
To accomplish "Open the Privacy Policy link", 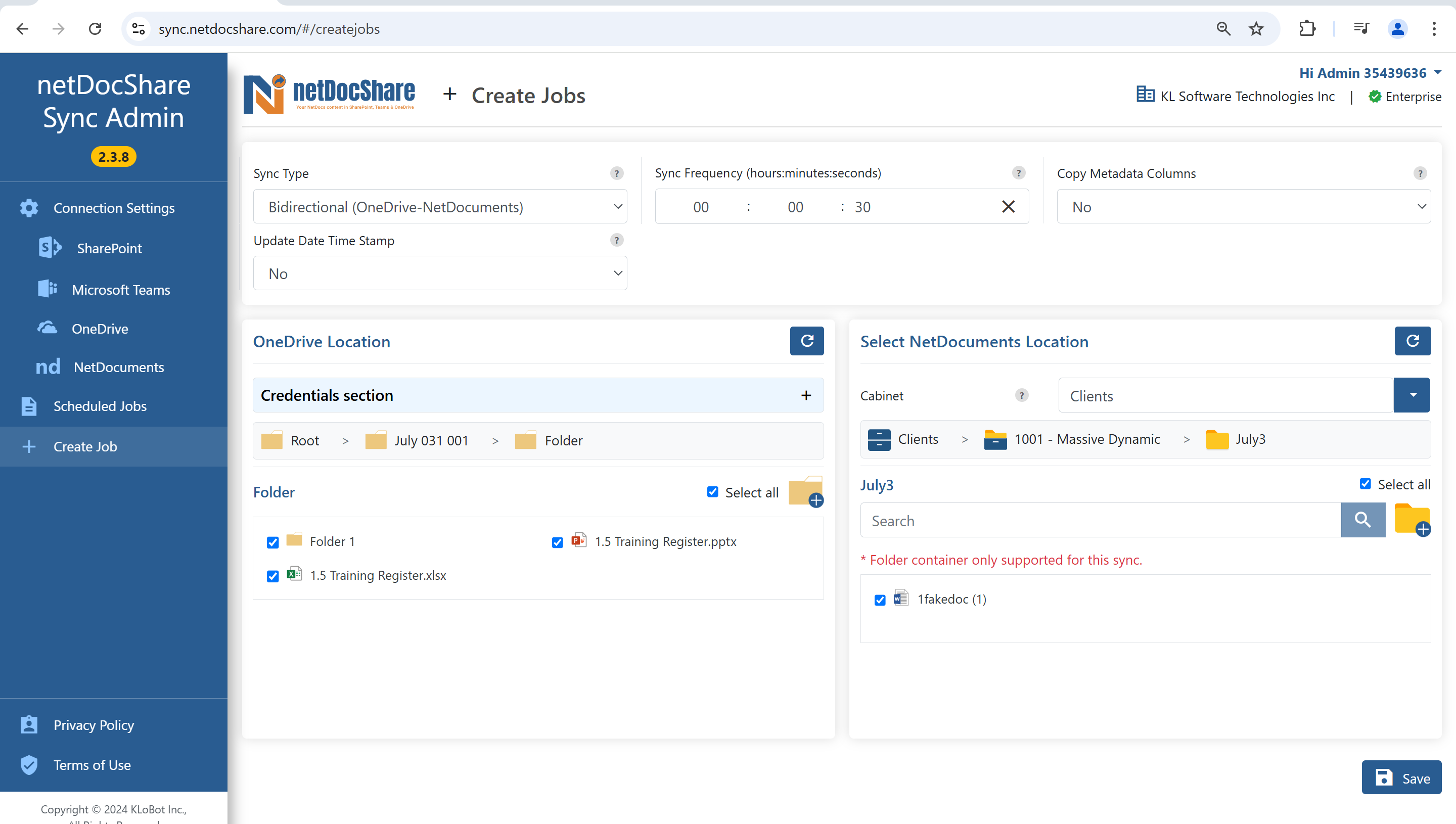I will (x=94, y=724).
